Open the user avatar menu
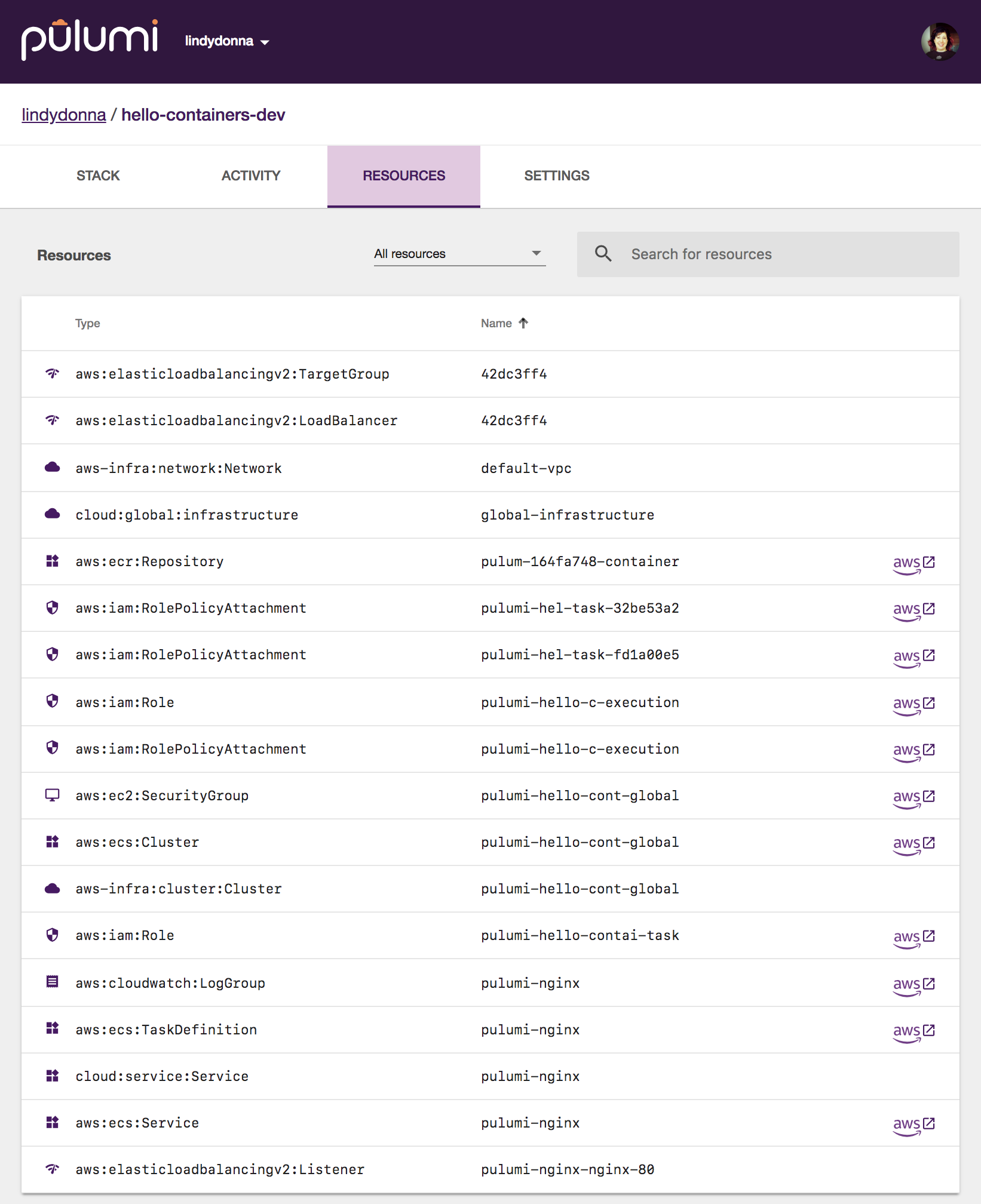981x1204 pixels. tap(940, 41)
